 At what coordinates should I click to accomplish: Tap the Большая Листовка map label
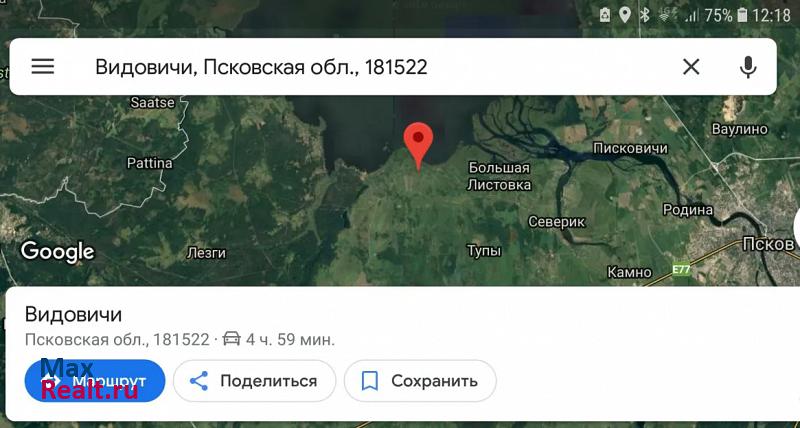tap(499, 176)
